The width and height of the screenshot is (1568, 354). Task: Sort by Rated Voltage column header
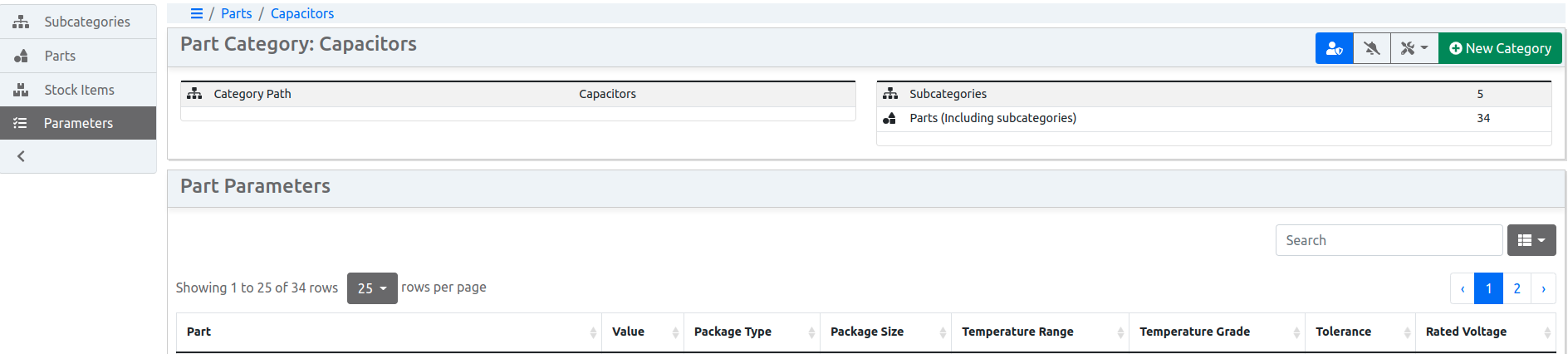[1486, 332]
